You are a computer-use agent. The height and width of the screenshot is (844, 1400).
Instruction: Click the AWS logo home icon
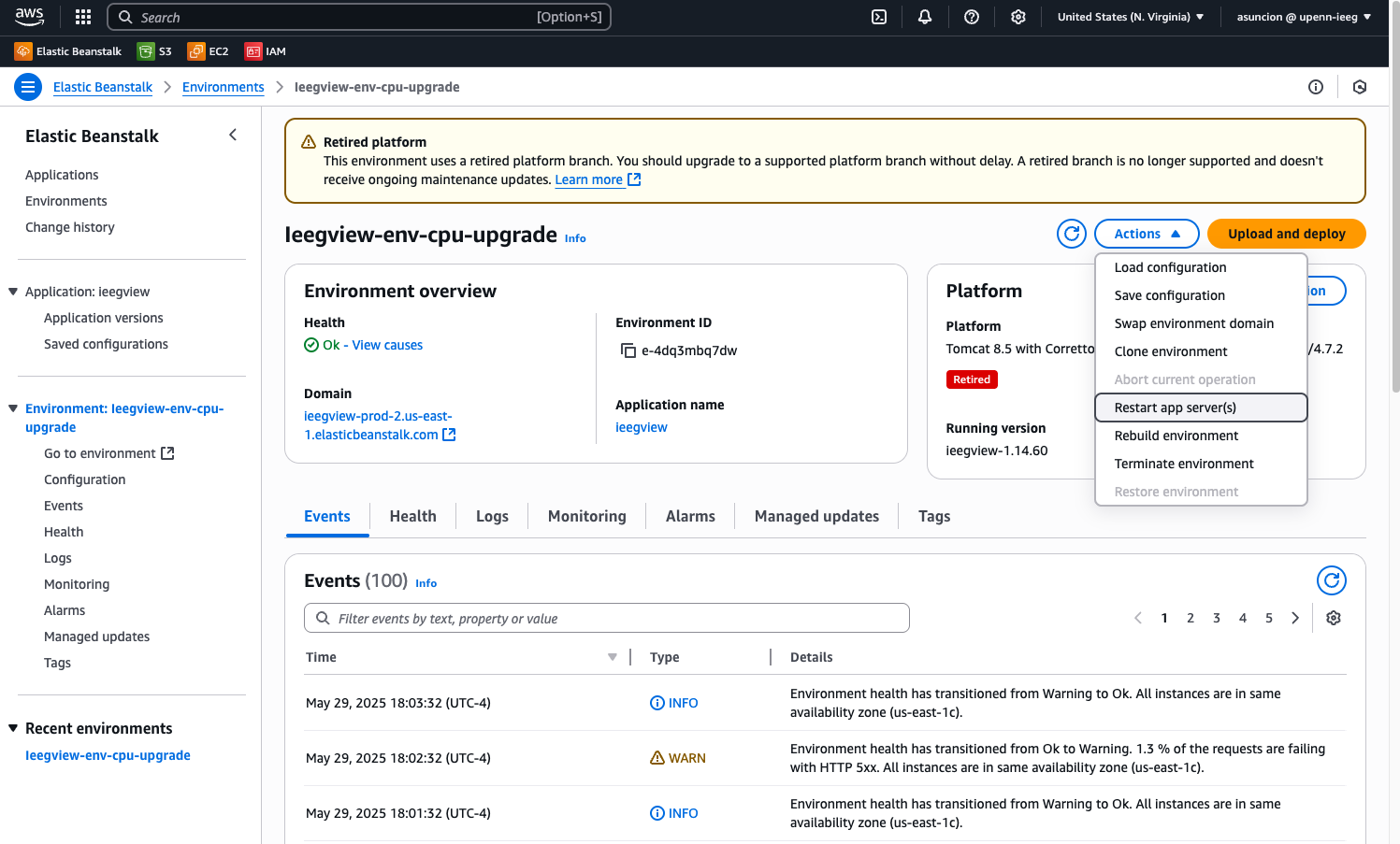[29, 16]
